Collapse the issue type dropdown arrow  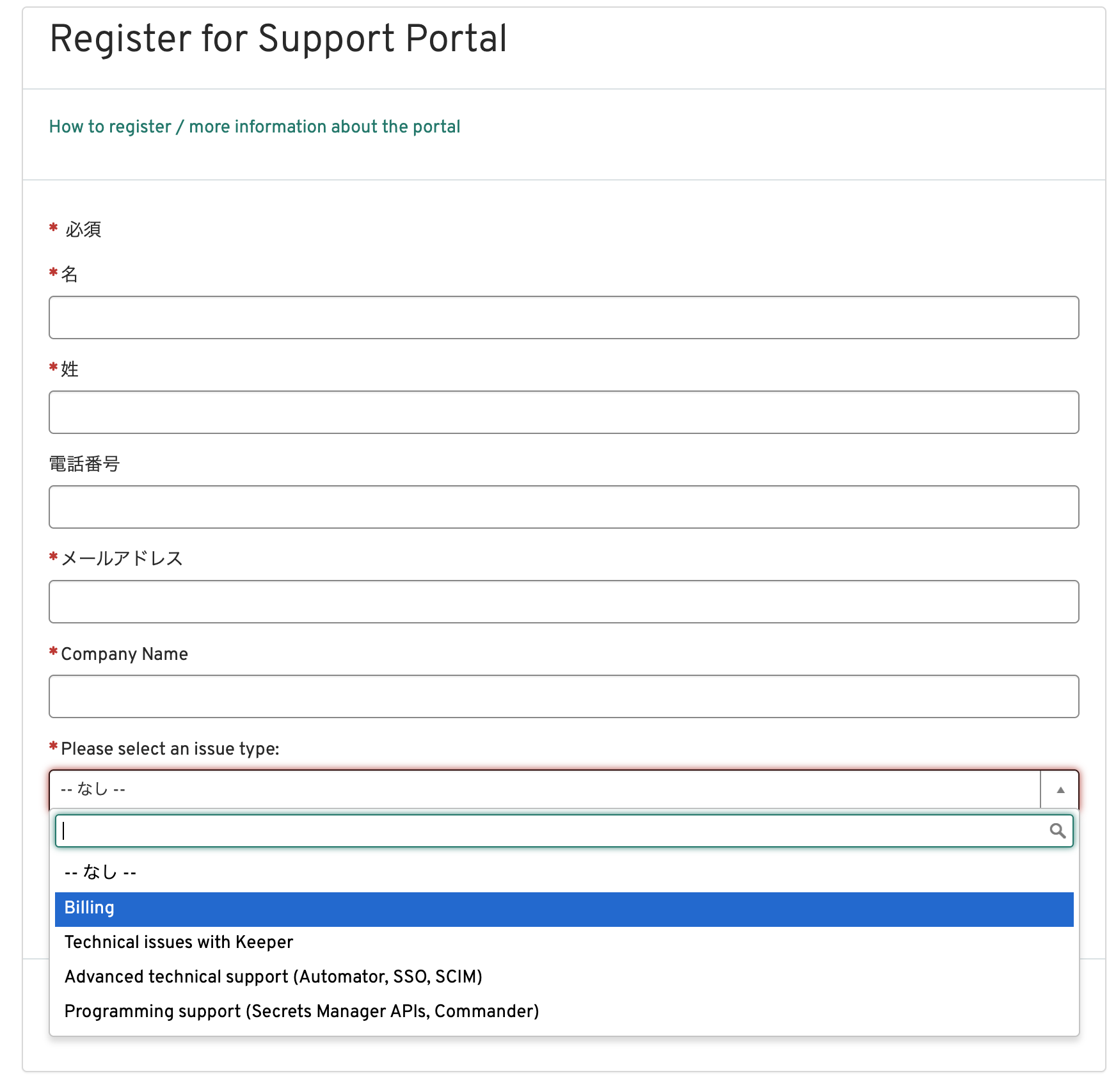click(1060, 790)
